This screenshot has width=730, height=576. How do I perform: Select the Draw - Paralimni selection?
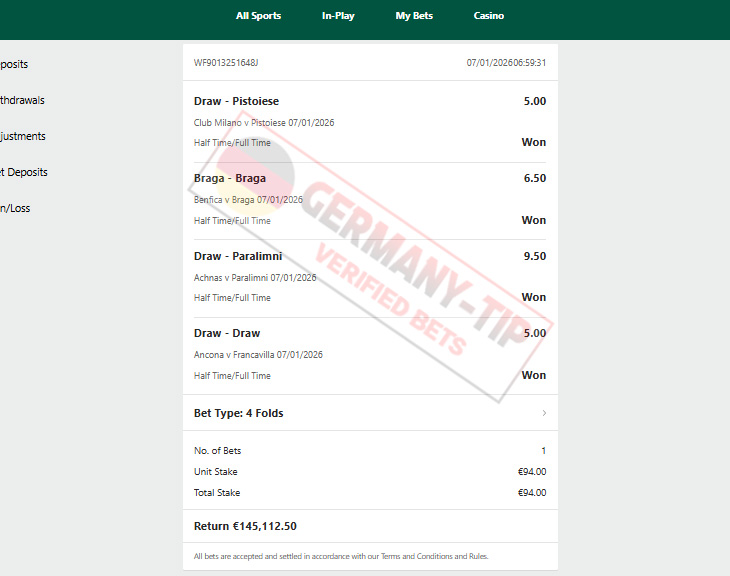[238, 256]
